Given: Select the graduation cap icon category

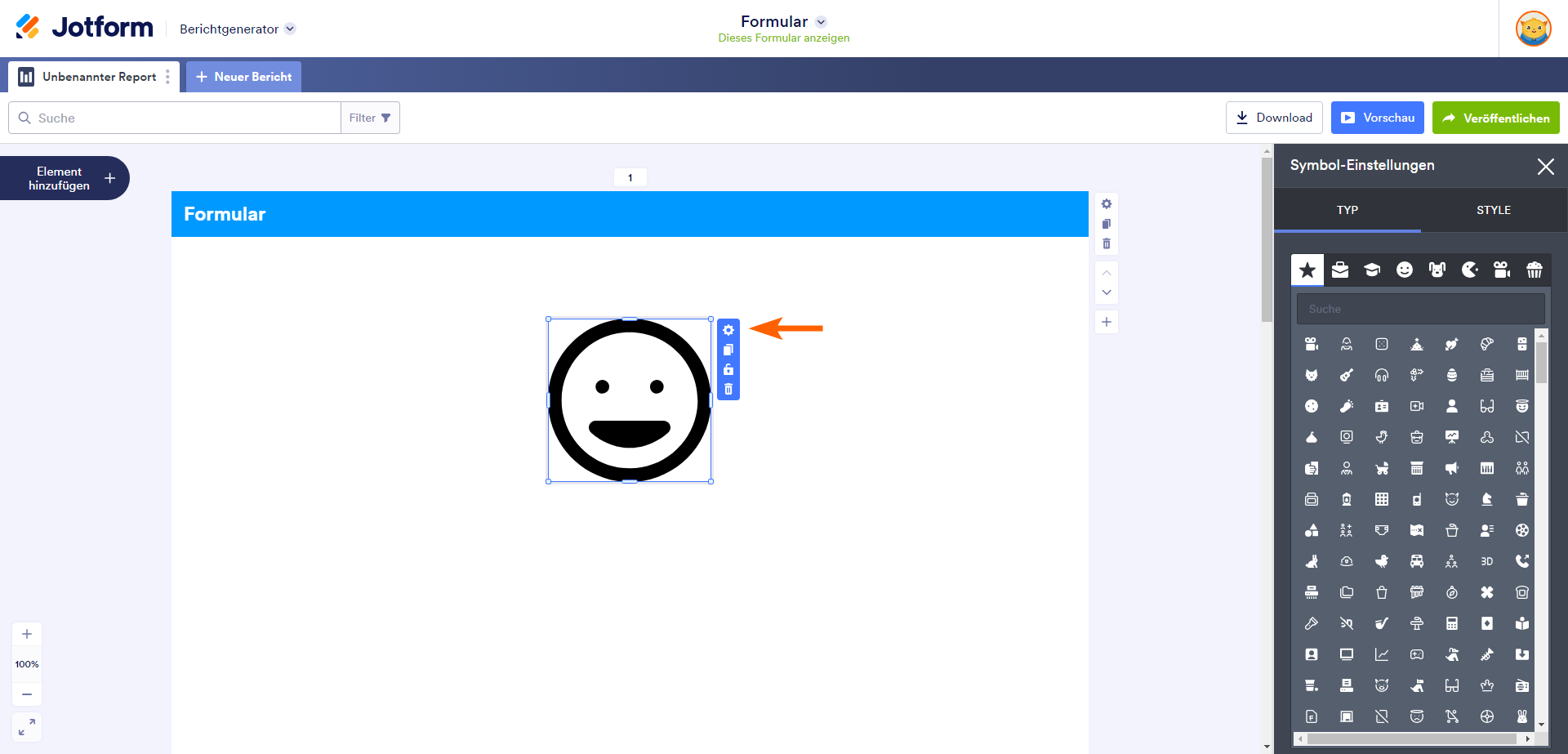Looking at the screenshot, I should 1372,270.
